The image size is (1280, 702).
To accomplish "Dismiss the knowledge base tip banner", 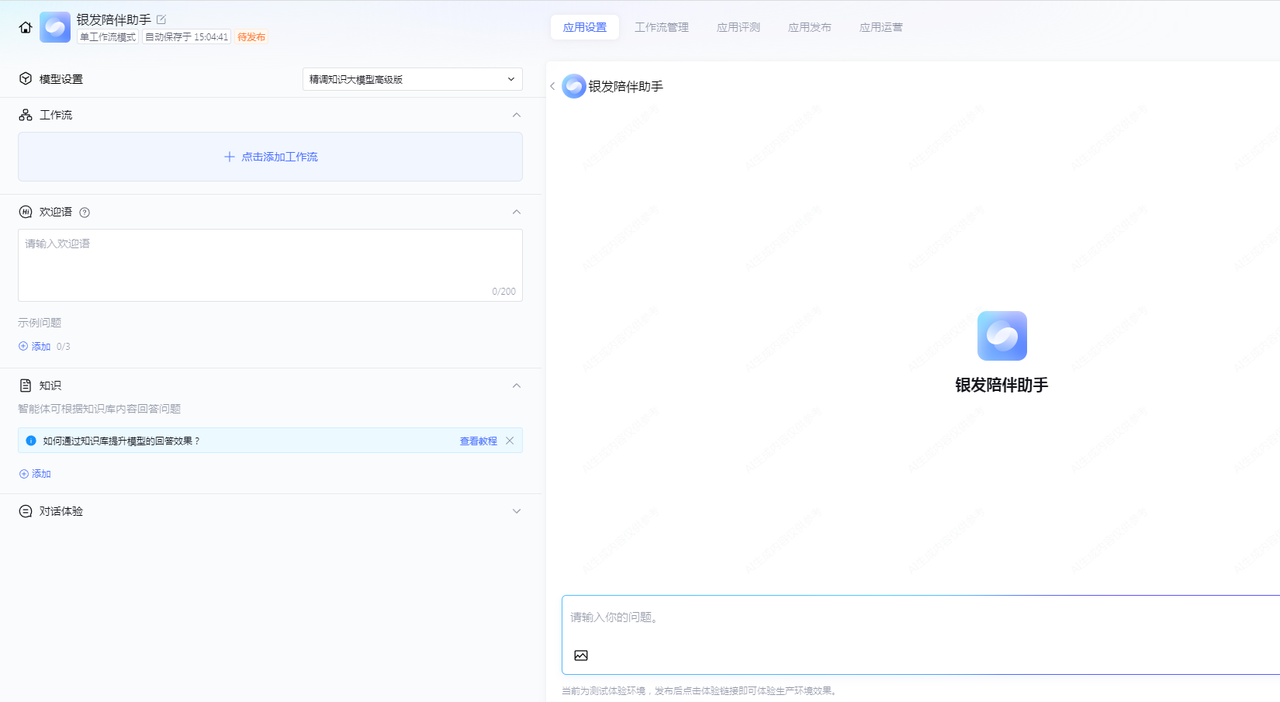I will pos(510,441).
